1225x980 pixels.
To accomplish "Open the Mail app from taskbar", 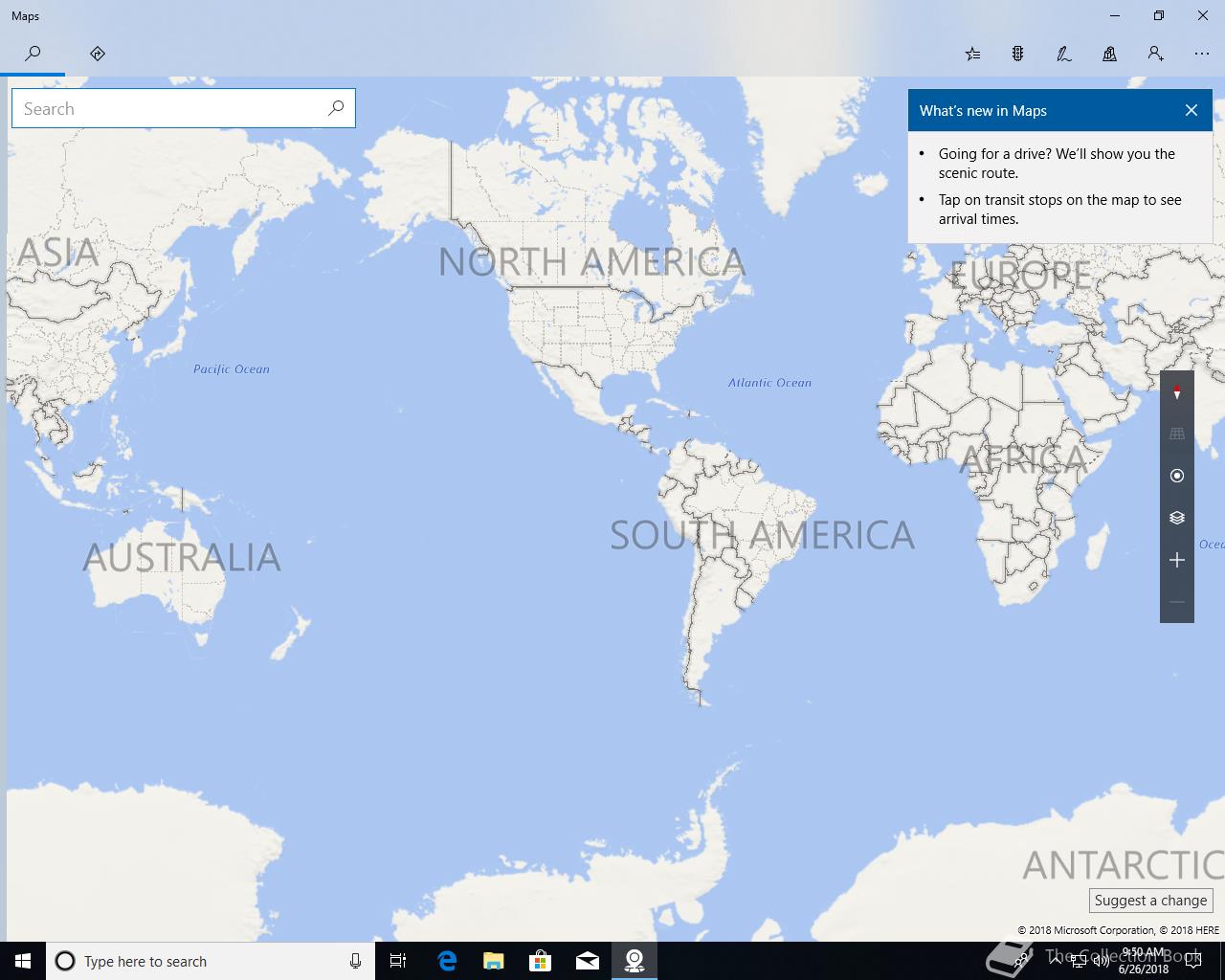I will 588,961.
